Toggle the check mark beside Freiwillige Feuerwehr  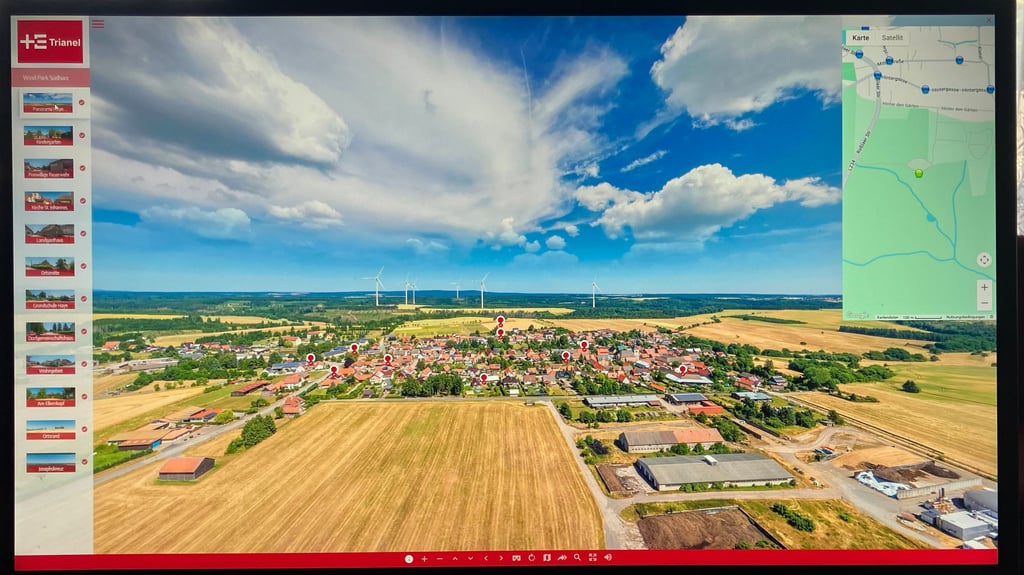[82, 168]
